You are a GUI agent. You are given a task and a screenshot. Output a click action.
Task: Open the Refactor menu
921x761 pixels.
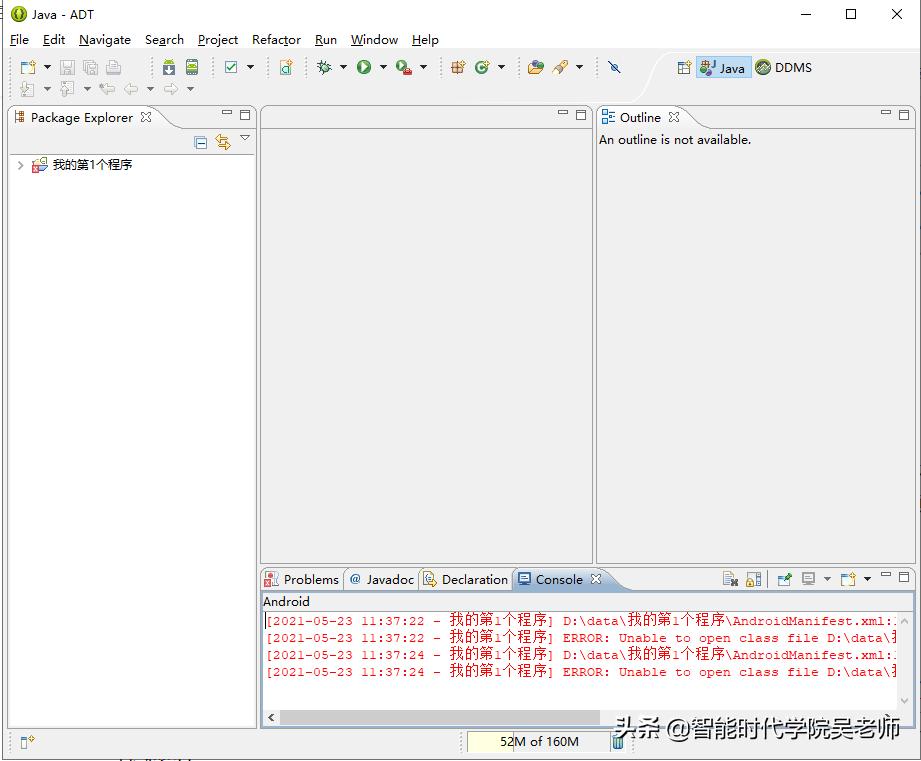[276, 40]
